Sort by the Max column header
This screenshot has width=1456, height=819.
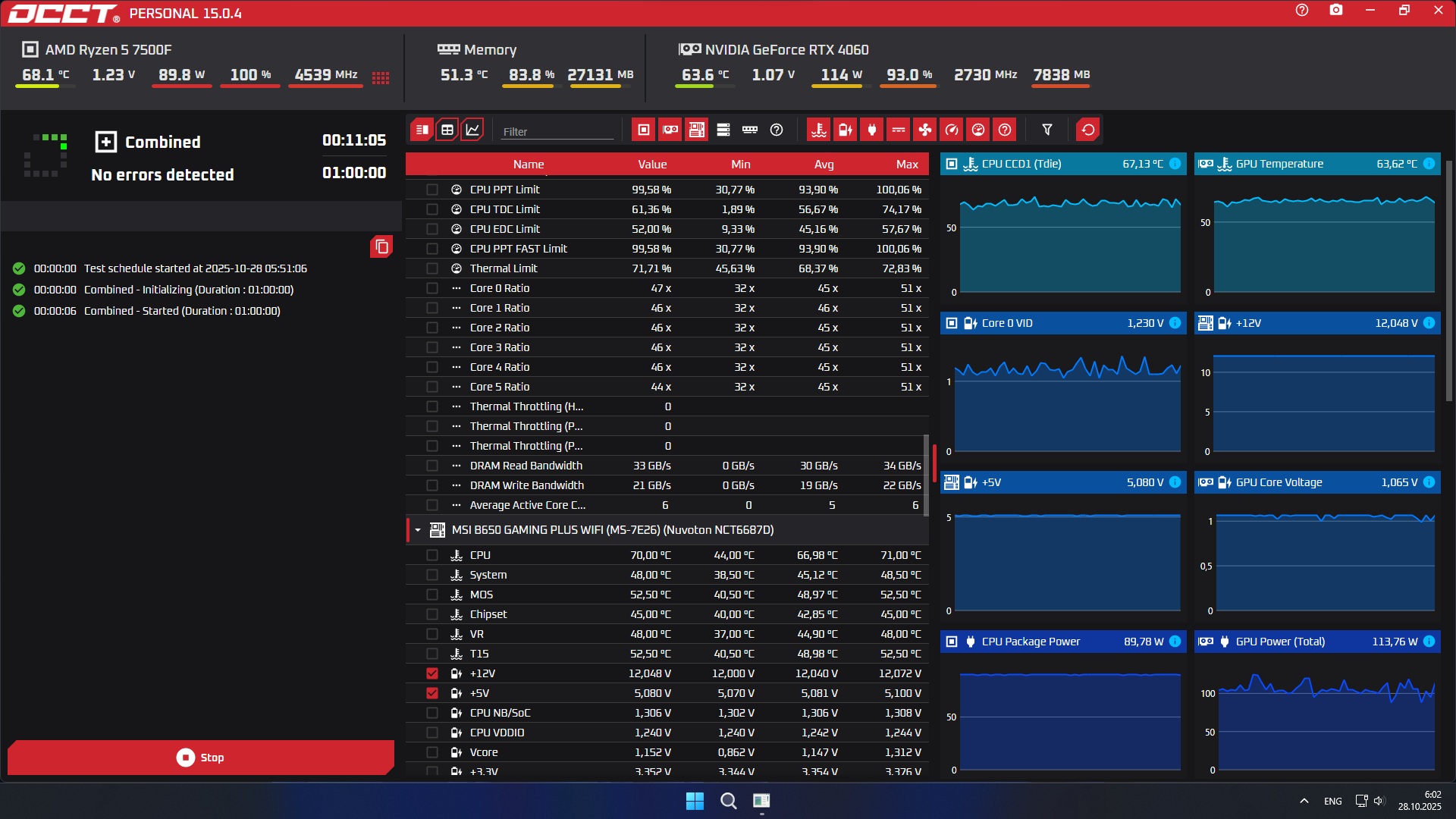[x=906, y=165]
